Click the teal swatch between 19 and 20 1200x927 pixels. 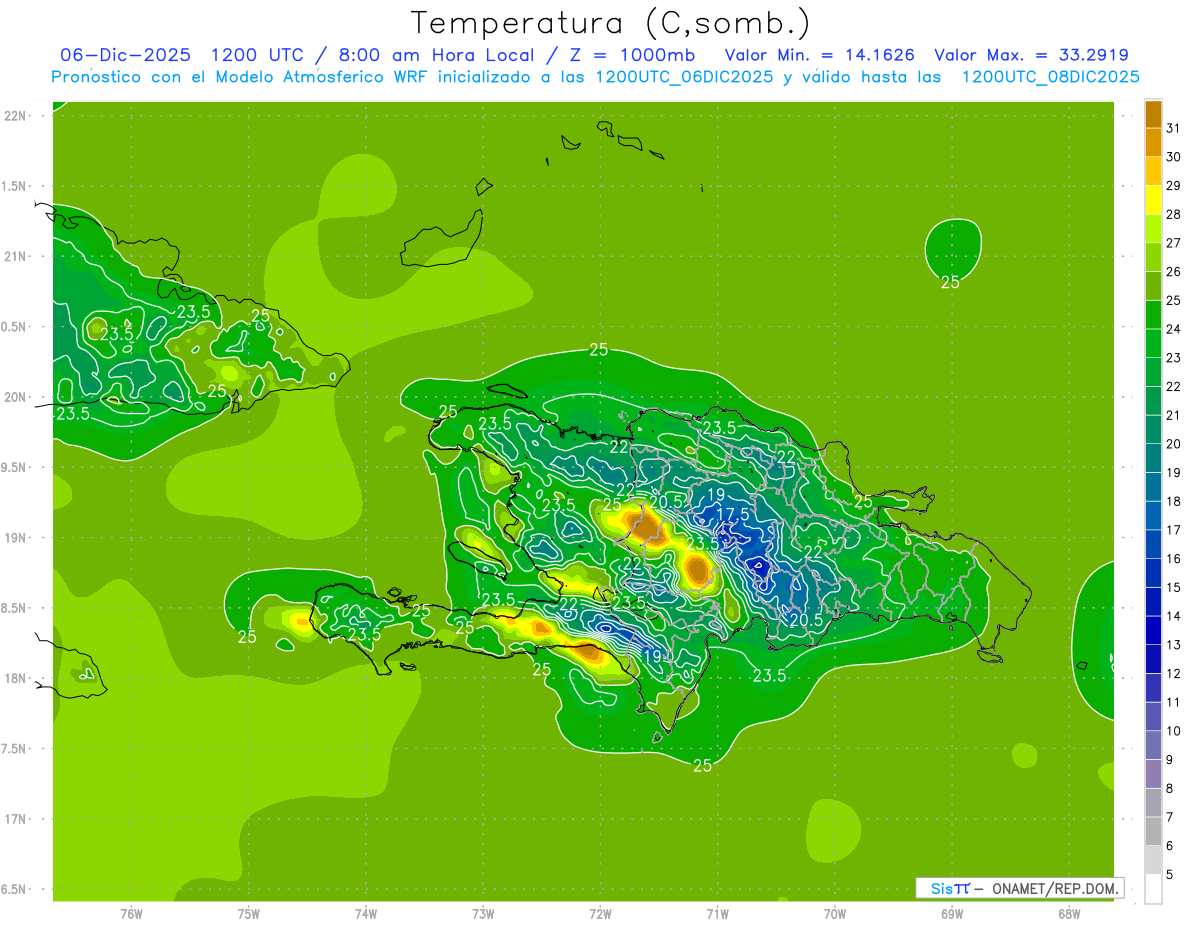click(x=1153, y=459)
